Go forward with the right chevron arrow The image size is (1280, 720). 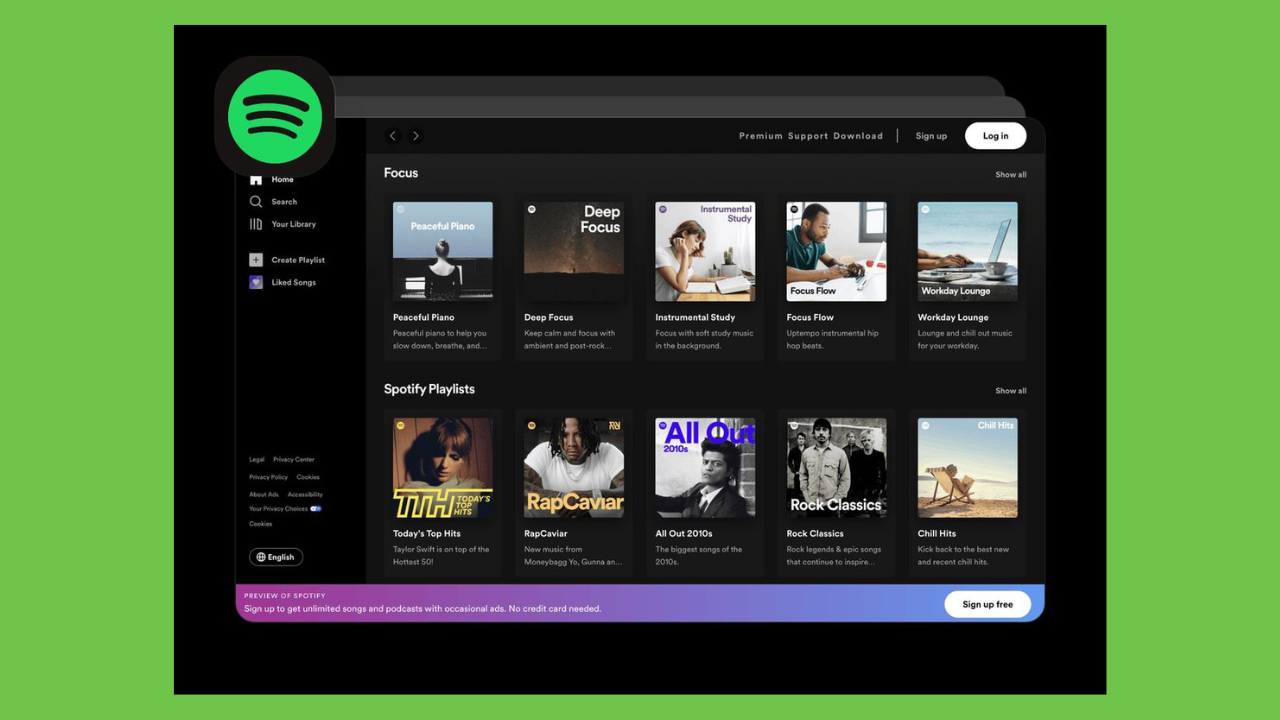[x=416, y=136]
